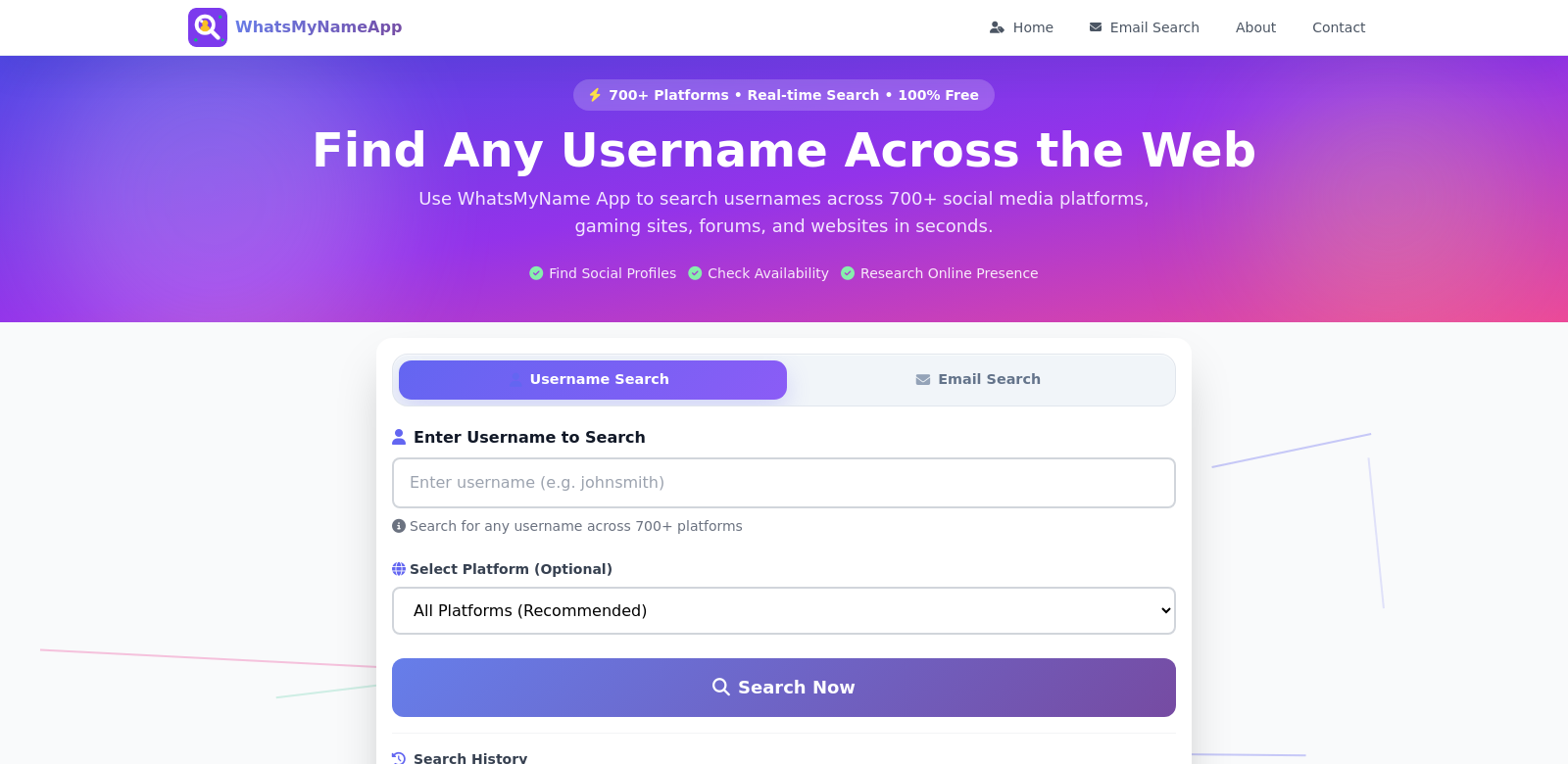This screenshot has height=764, width=1568.
Task: Click the Search Now button
Action: coord(784,688)
